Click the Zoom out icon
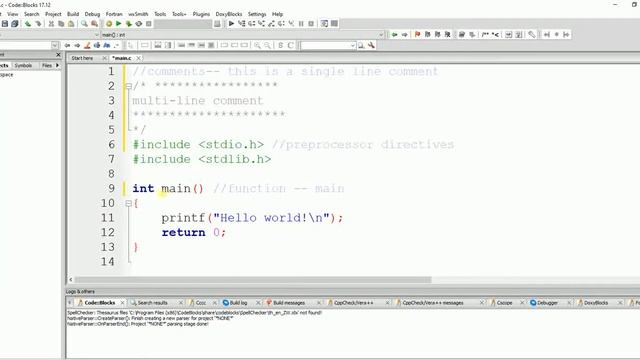Viewport: 640px width, 360px height. tap(267, 45)
